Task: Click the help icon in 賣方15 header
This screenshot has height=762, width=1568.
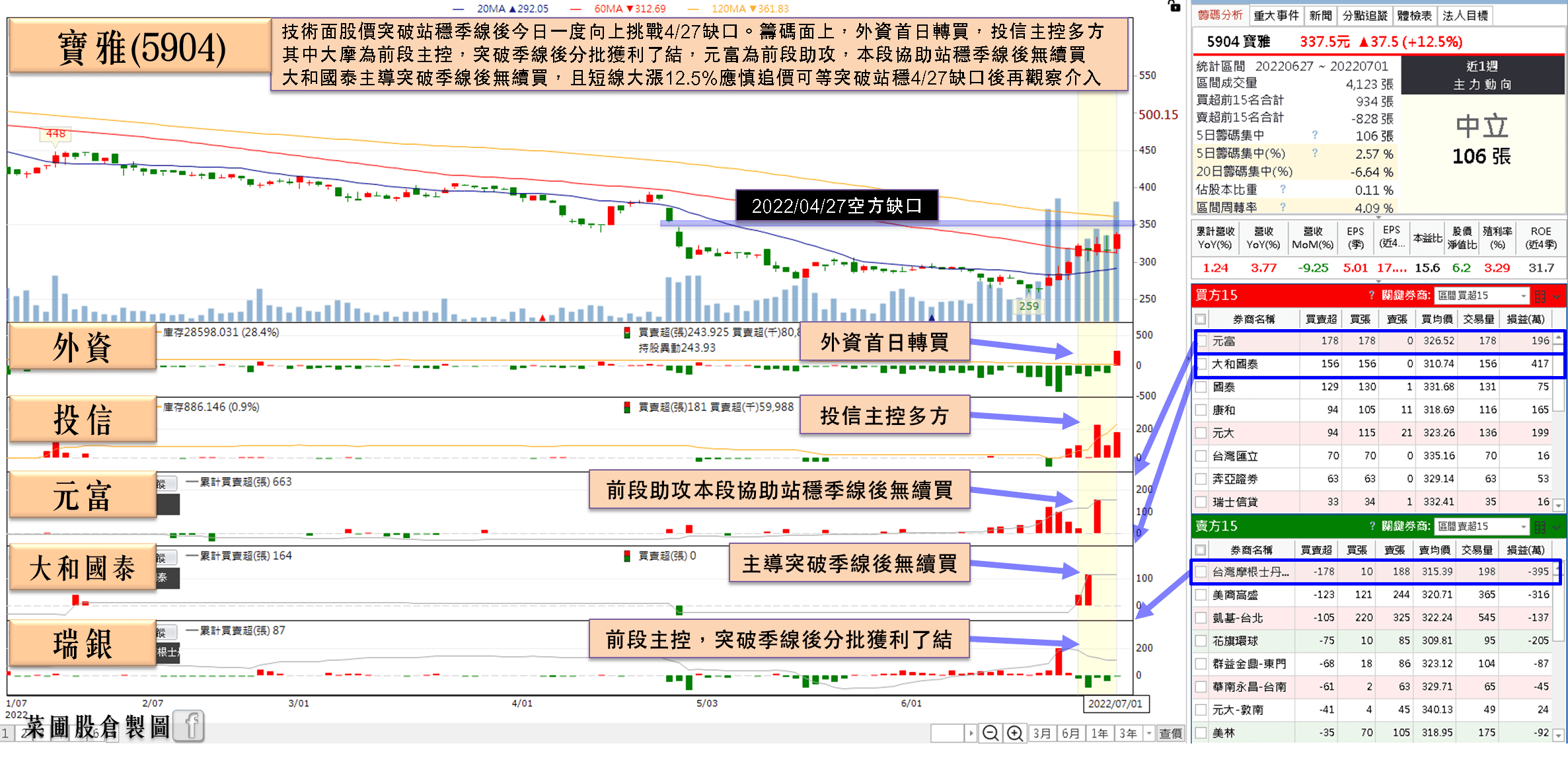Action: tap(1371, 526)
